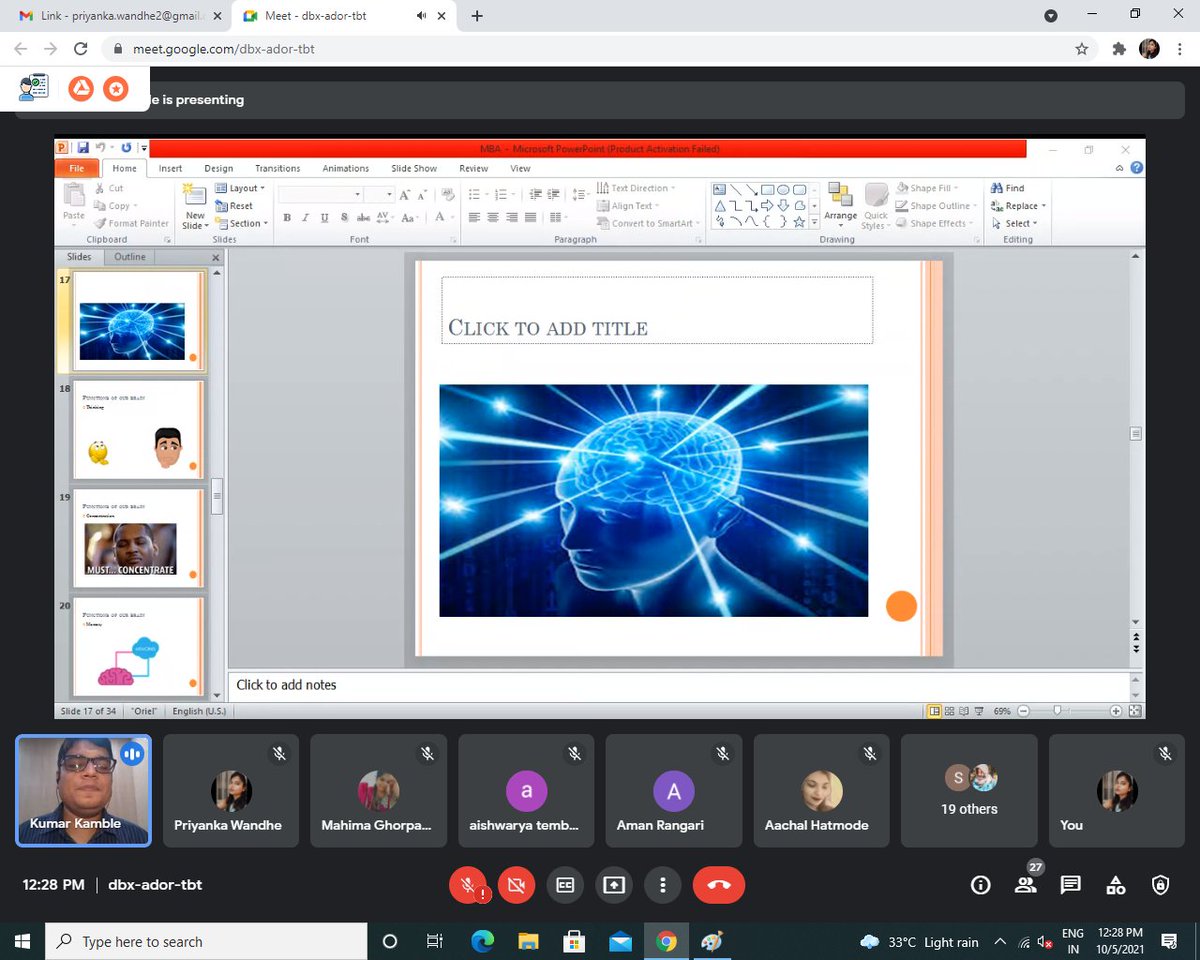Open Meet host controls shield icon
Image resolution: width=1200 pixels, height=960 pixels.
[x=1160, y=885]
